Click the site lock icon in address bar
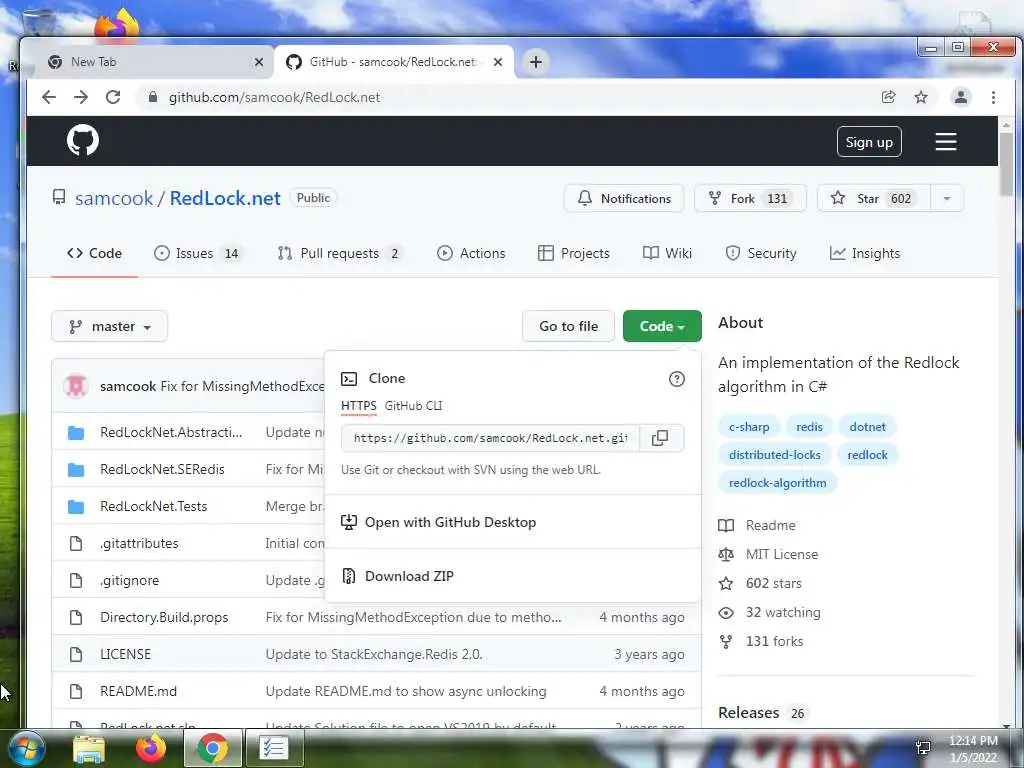The width and height of the screenshot is (1024, 768). [153, 97]
